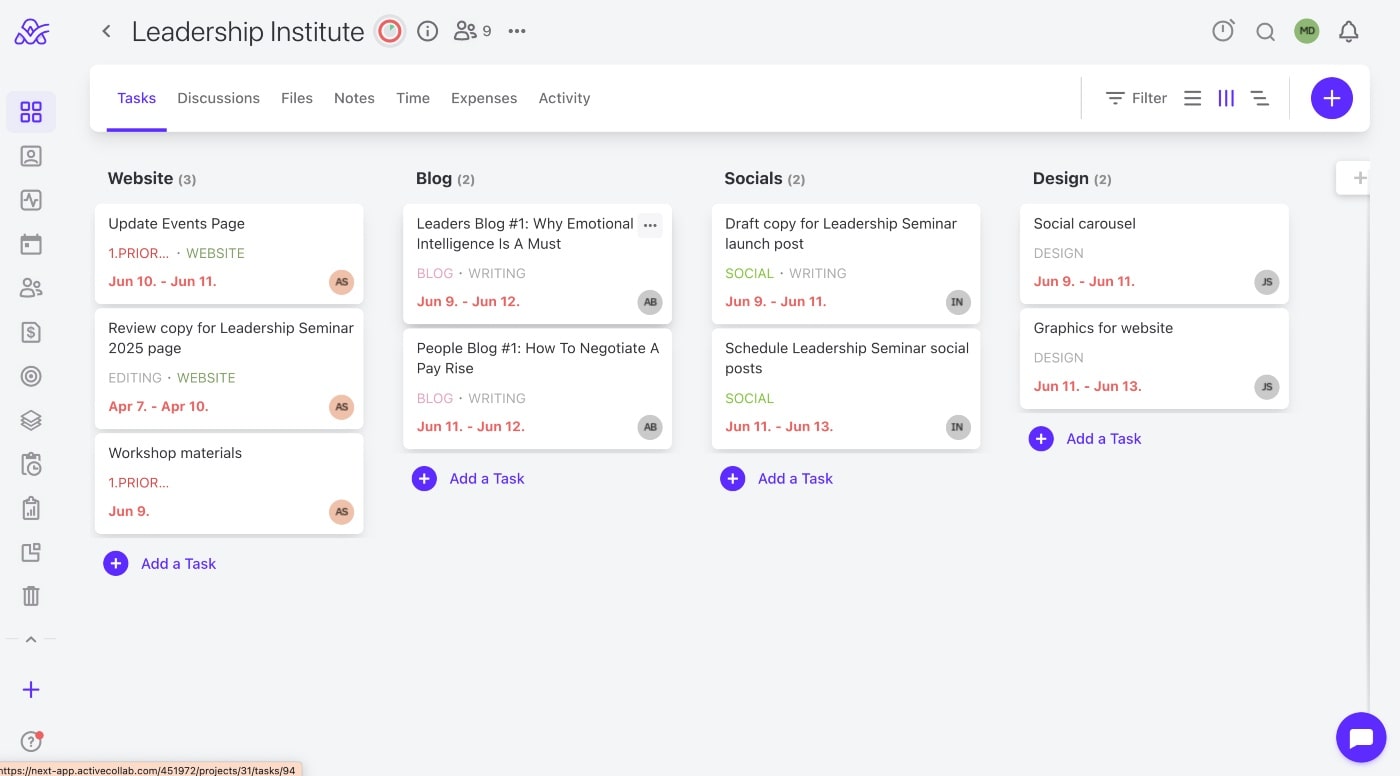Open the Expenses tab
The width and height of the screenshot is (1400, 776).
point(484,98)
